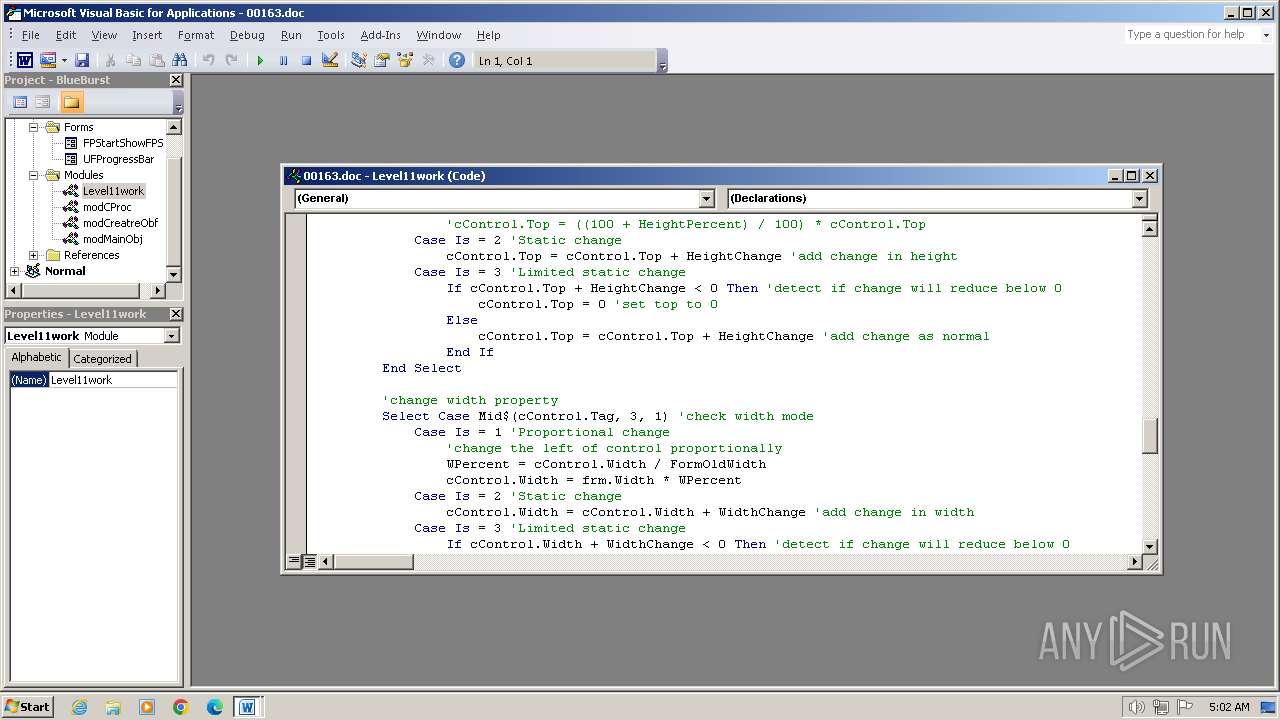The image size is (1280, 720).
Task: Switch to the Alphabetic tab
Action: (x=37, y=358)
